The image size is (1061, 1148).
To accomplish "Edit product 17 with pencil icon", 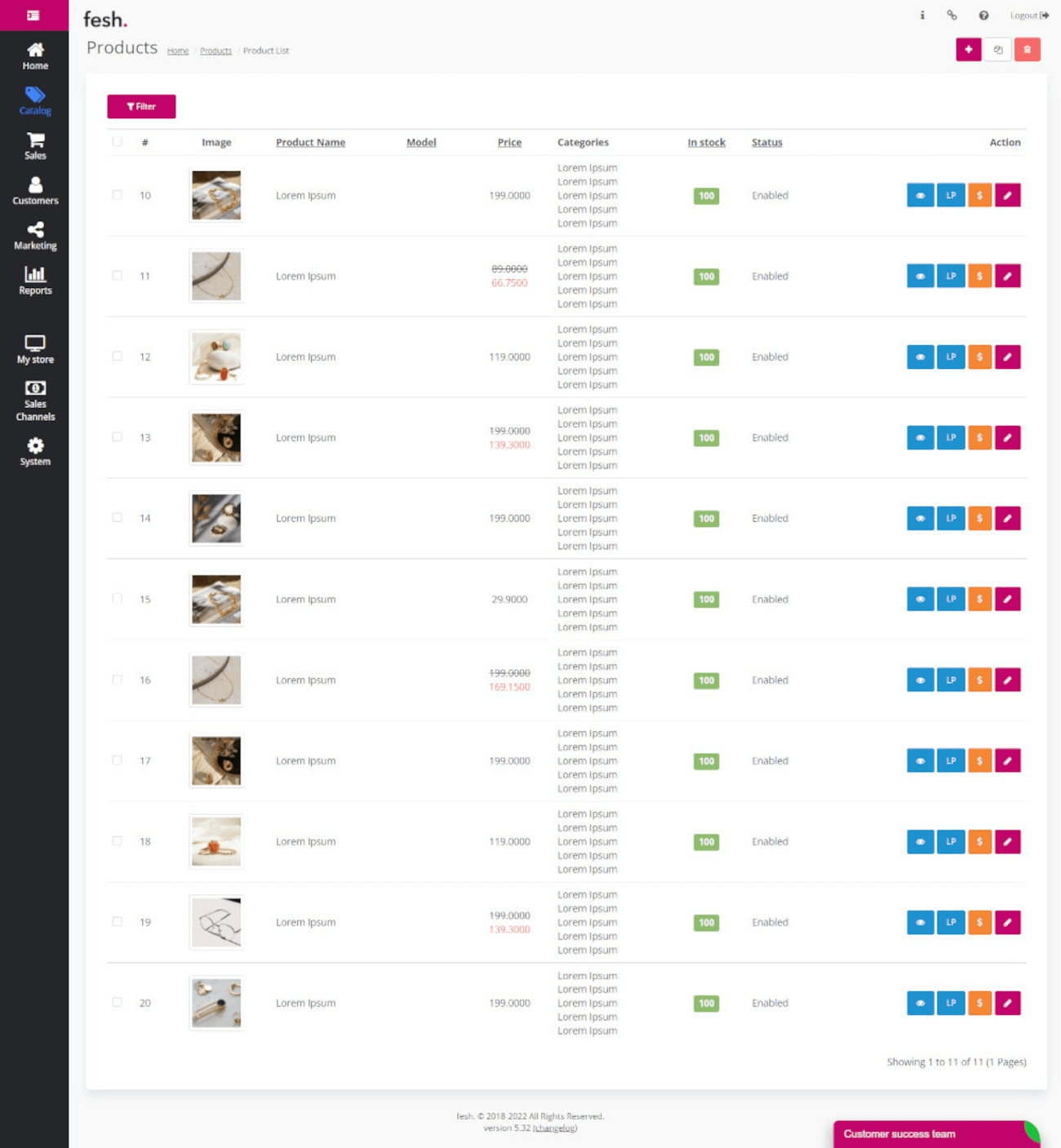I will tap(1007, 761).
